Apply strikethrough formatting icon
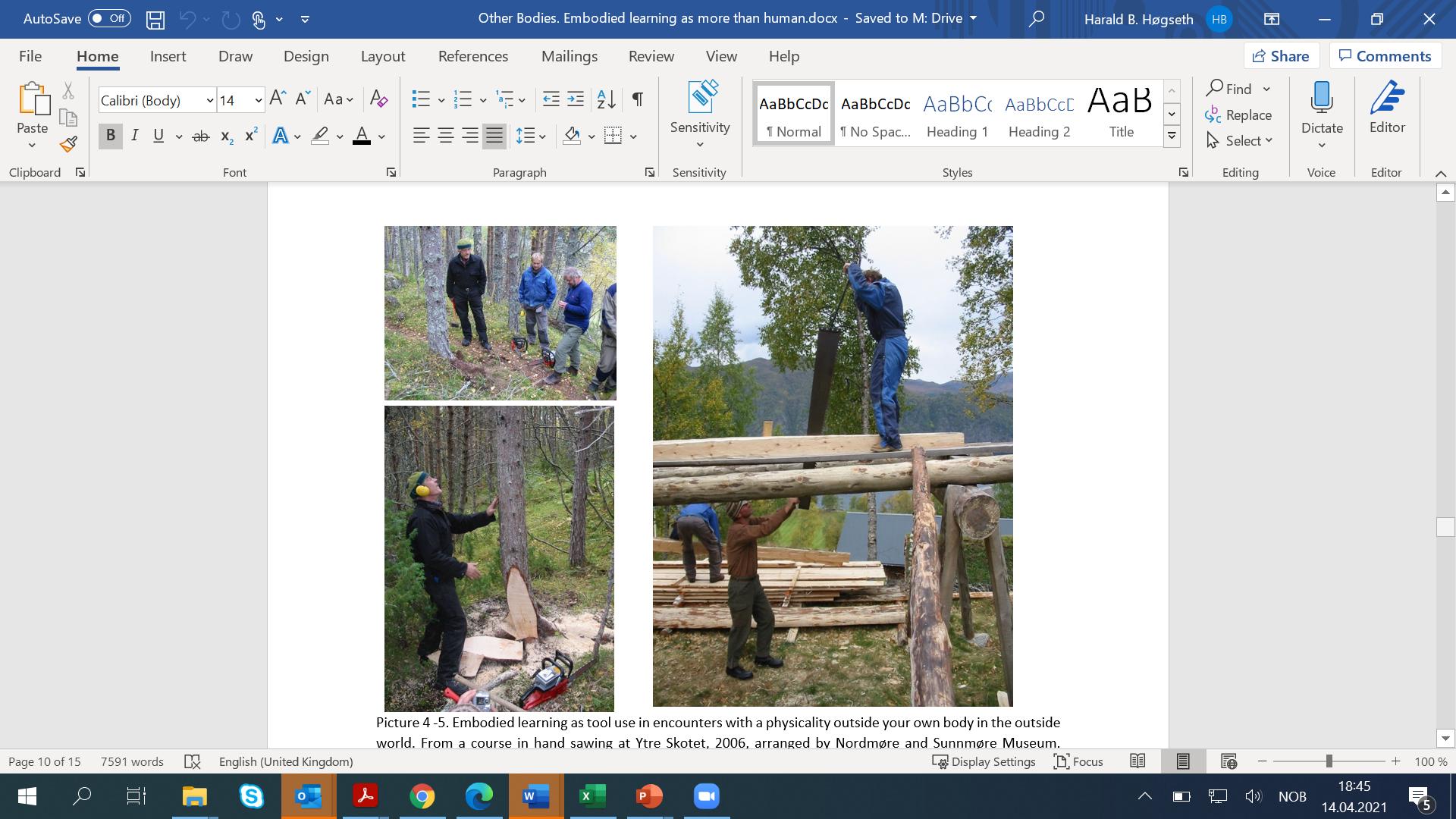This screenshot has height=819, width=1456. click(200, 136)
